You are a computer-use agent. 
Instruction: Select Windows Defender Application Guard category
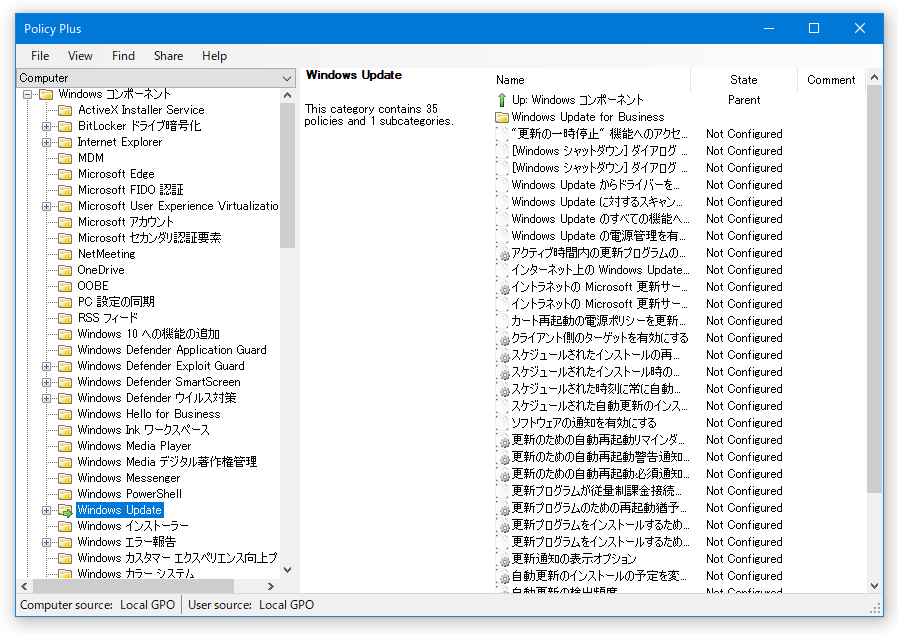[172, 350]
